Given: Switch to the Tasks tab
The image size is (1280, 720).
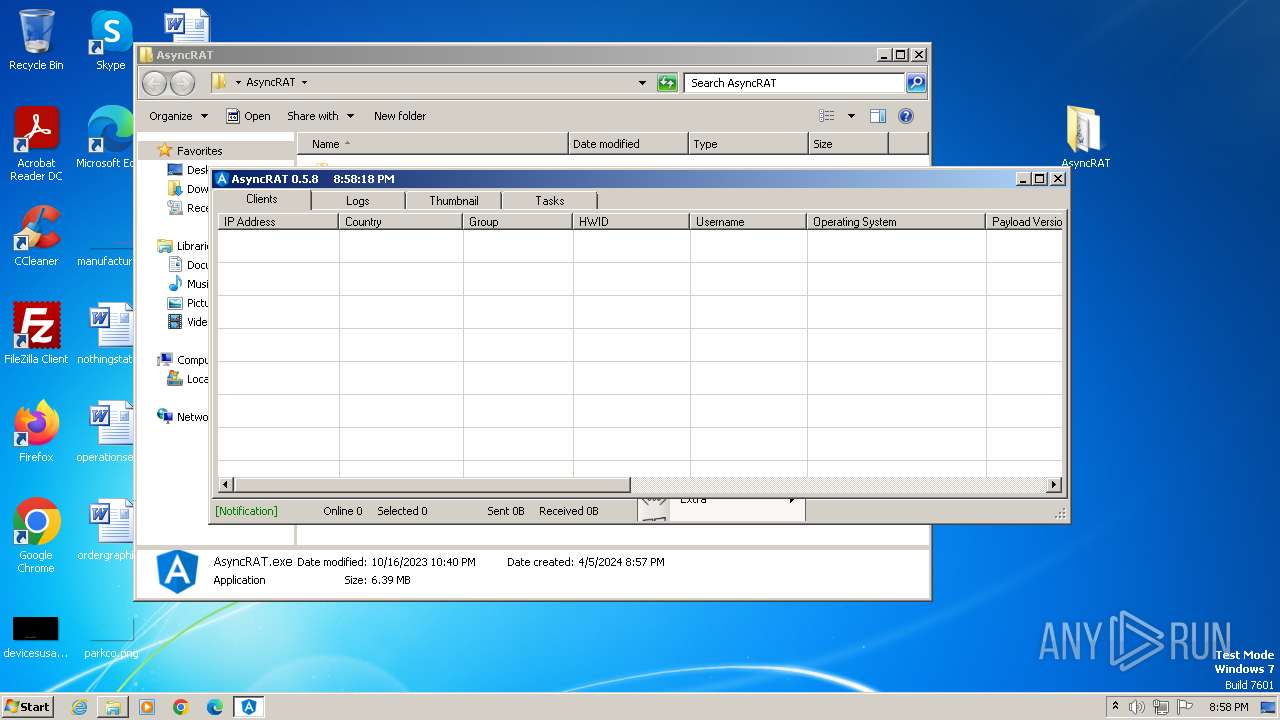Looking at the screenshot, I should click(550, 201).
